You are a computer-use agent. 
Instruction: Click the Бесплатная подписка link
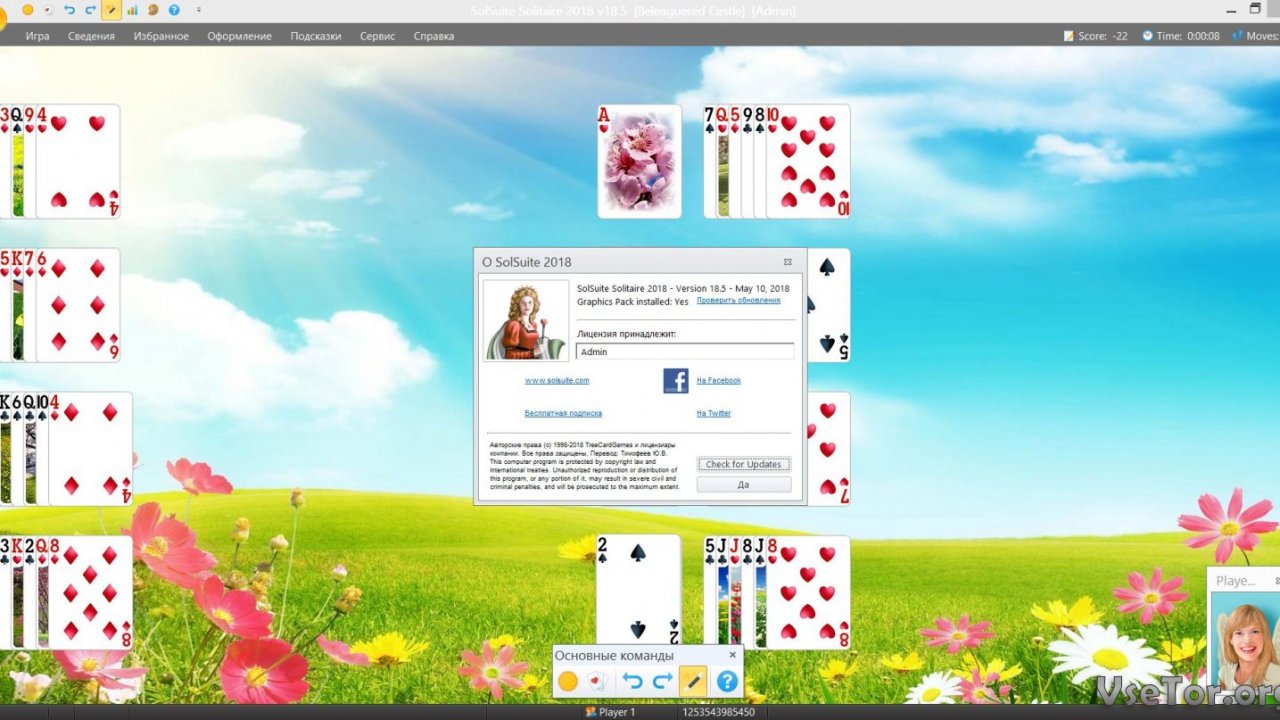point(563,413)
